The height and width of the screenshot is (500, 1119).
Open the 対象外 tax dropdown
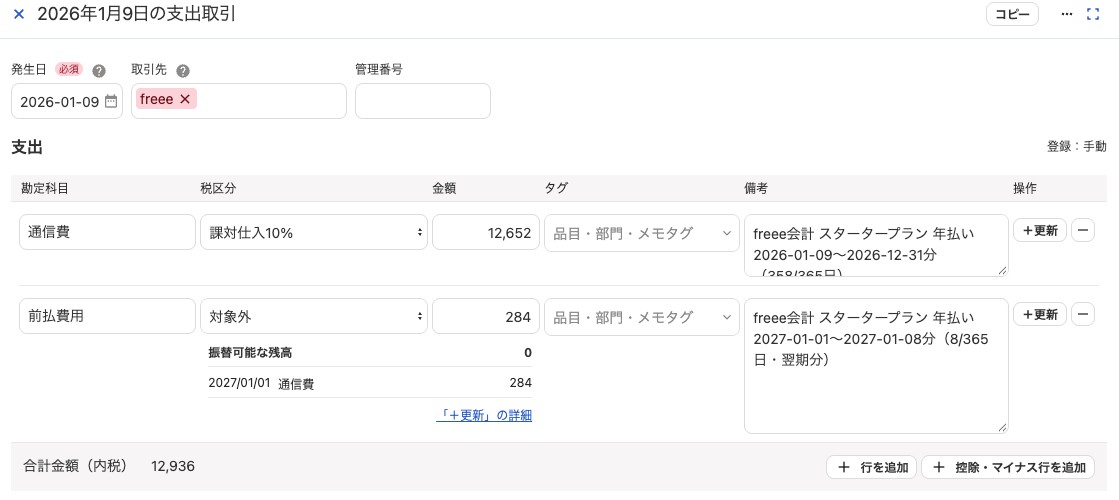coord(314,316)
